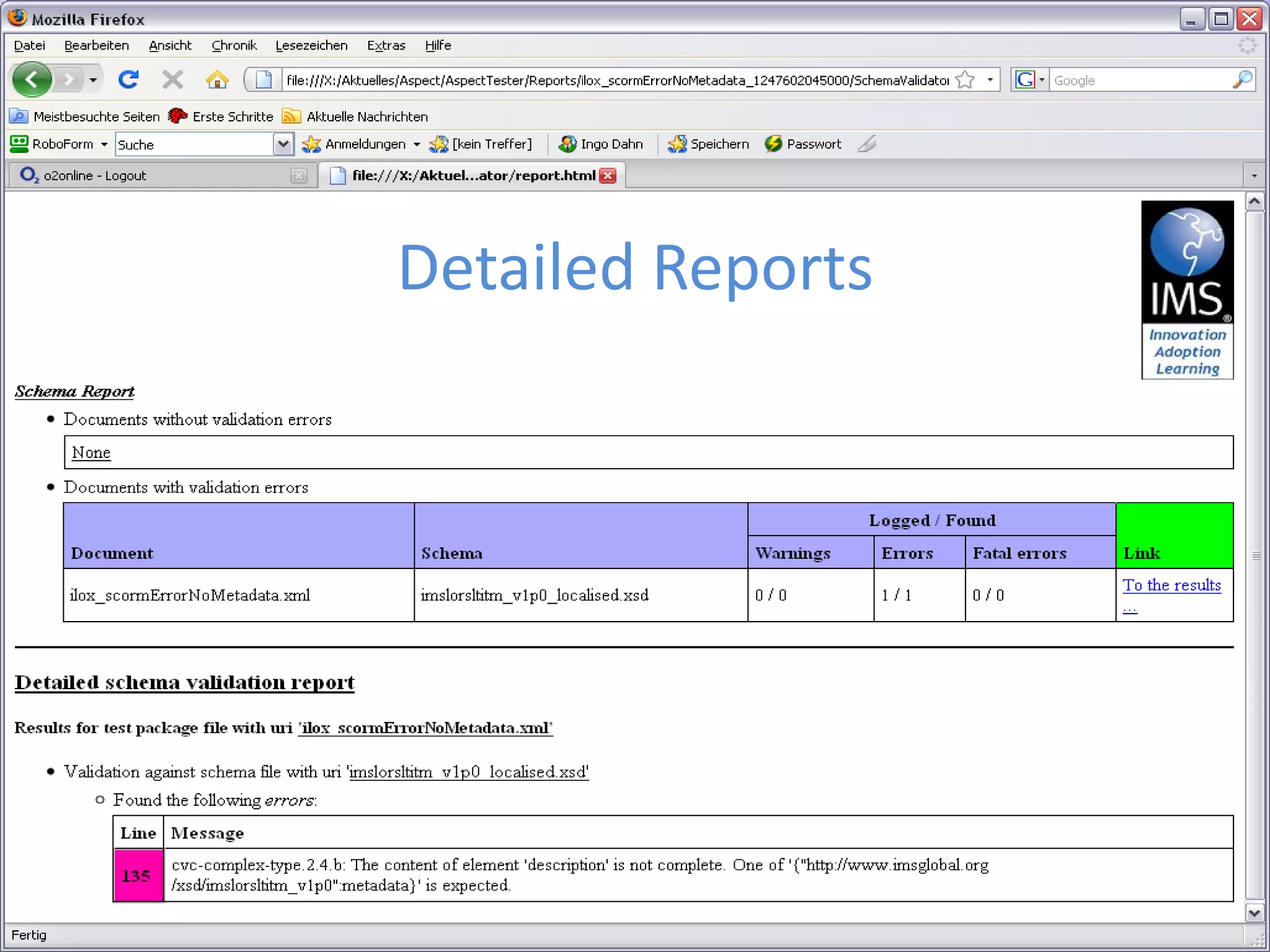Click the page scrollbar down arrow

point(1254,912)
